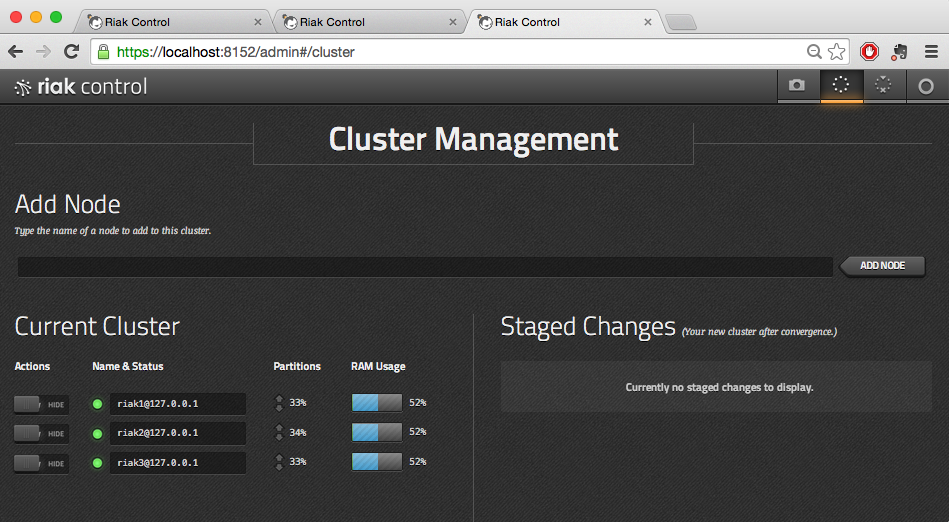Select node name riak1@127.0.0.1
The image size is (949, 522).
tap(177, 404)
